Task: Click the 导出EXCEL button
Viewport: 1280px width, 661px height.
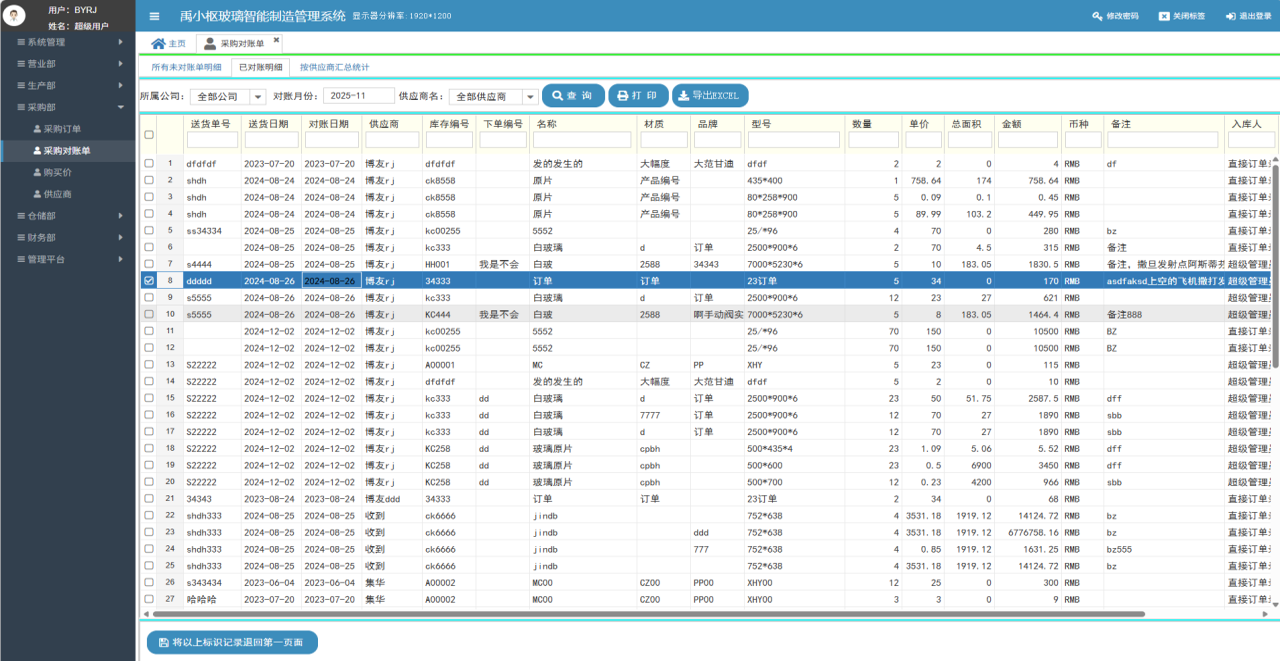Action: click(x=710, y=96)
